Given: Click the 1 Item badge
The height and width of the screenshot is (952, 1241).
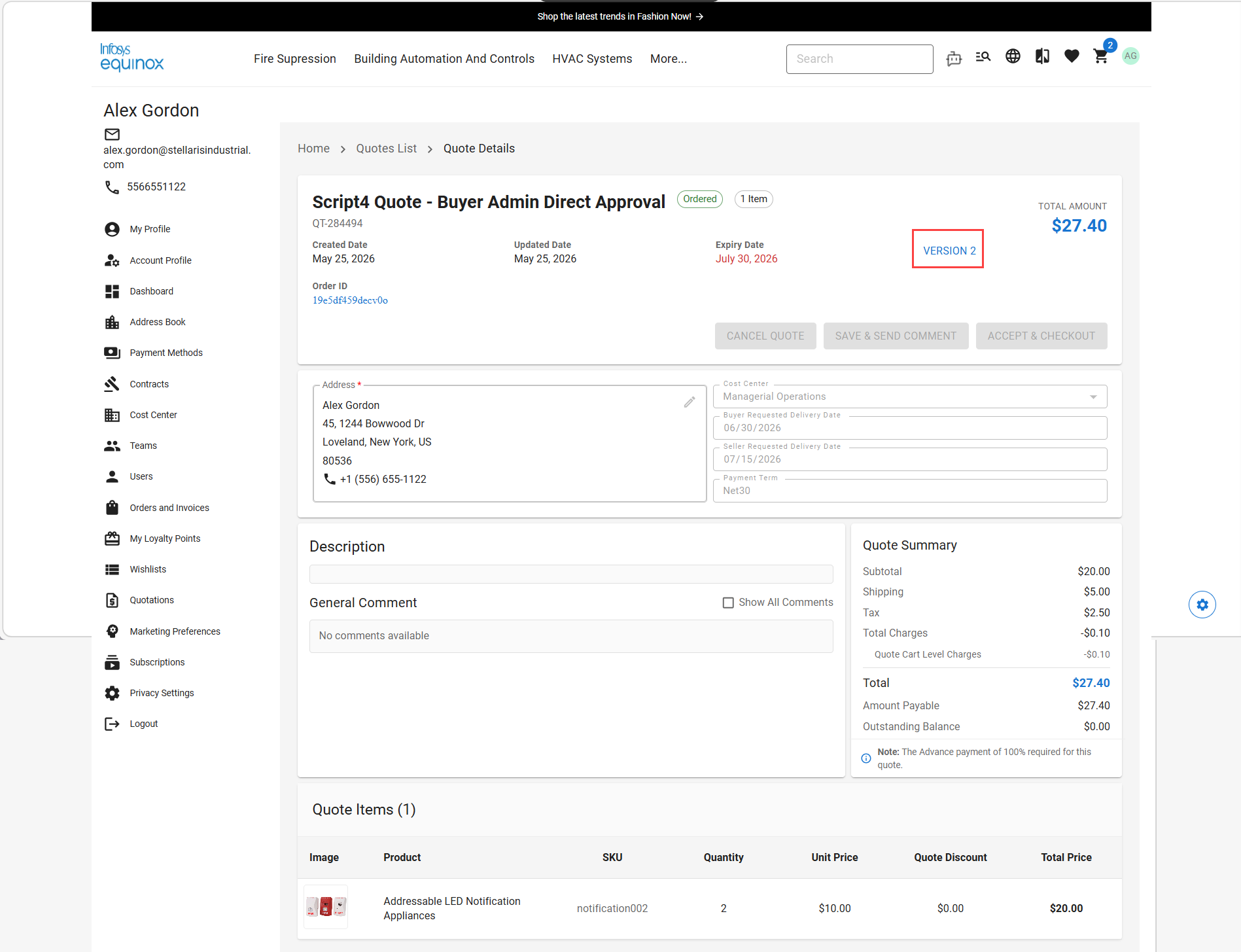Looking at the screenshot, I should click(x=754, y=199).
